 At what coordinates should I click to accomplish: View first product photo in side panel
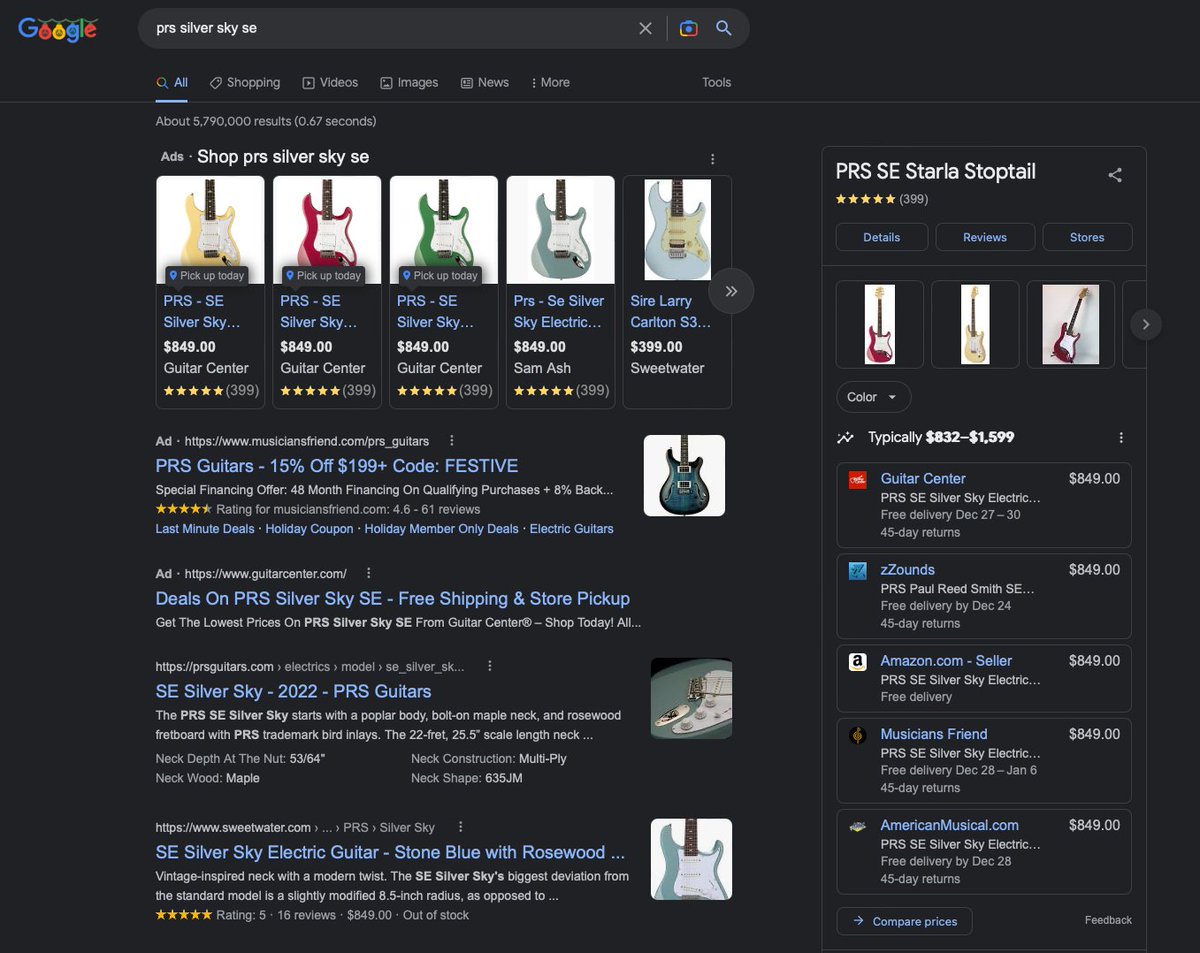pyautogui.click(x=880, y=324)
